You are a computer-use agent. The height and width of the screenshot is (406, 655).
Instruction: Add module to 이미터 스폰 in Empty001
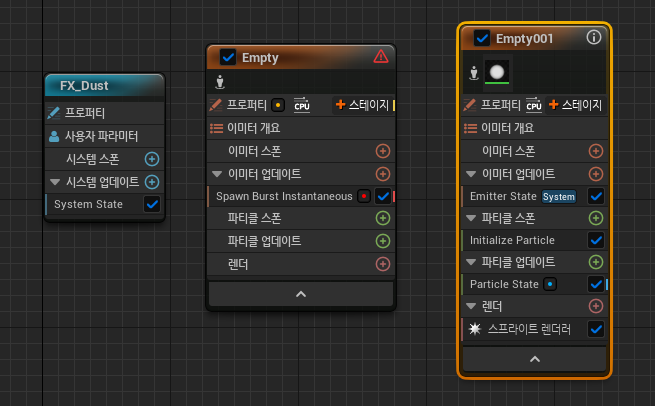click(x=596, y=151)
